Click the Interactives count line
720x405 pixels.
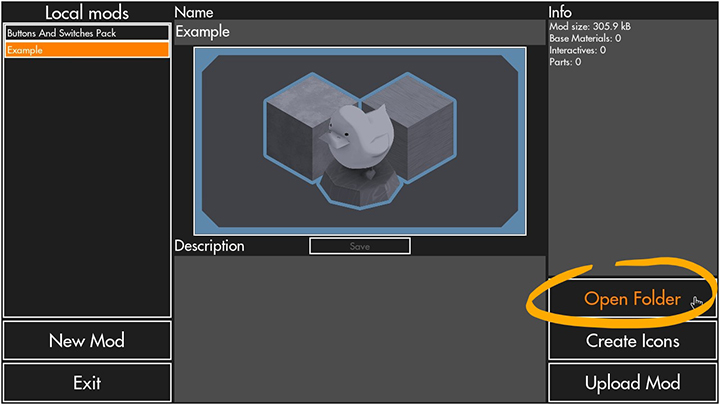tap(578, 50)
